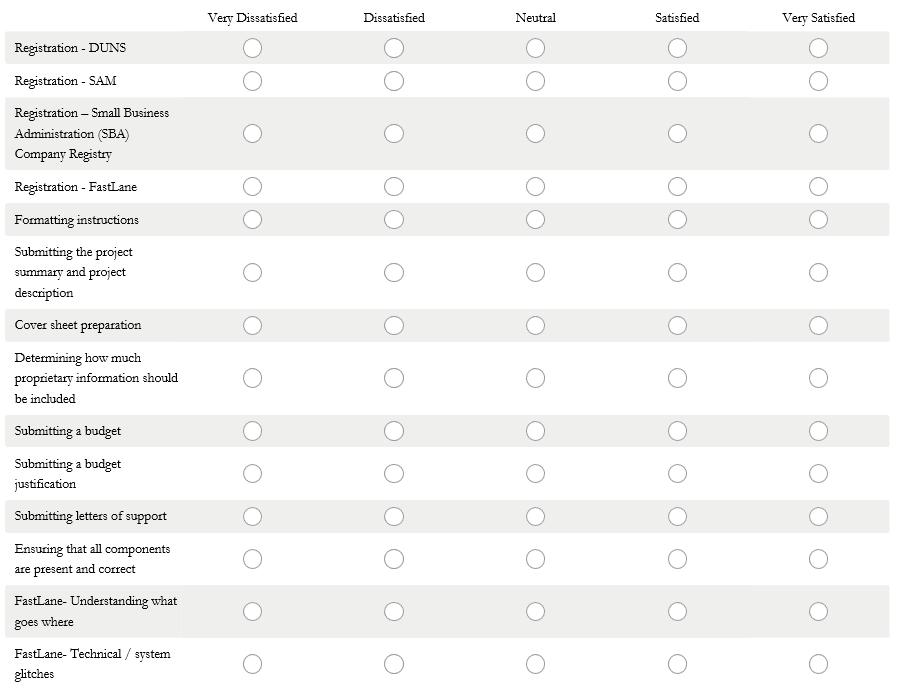Choose Satisfied for FastLane technical glitches

coord(677,664)
